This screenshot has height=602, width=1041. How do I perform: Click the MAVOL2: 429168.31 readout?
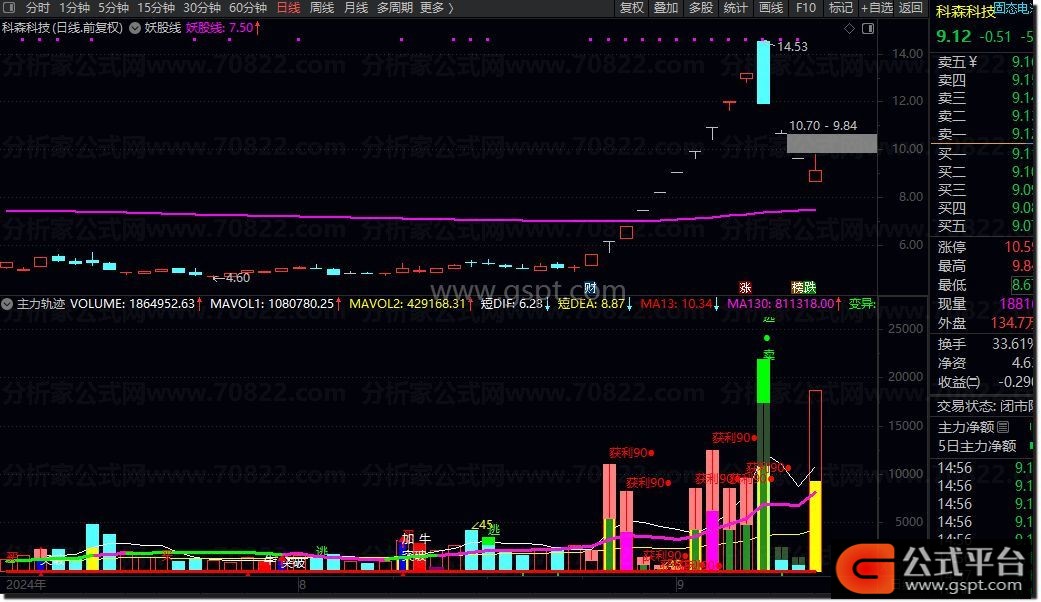[410, 304]
